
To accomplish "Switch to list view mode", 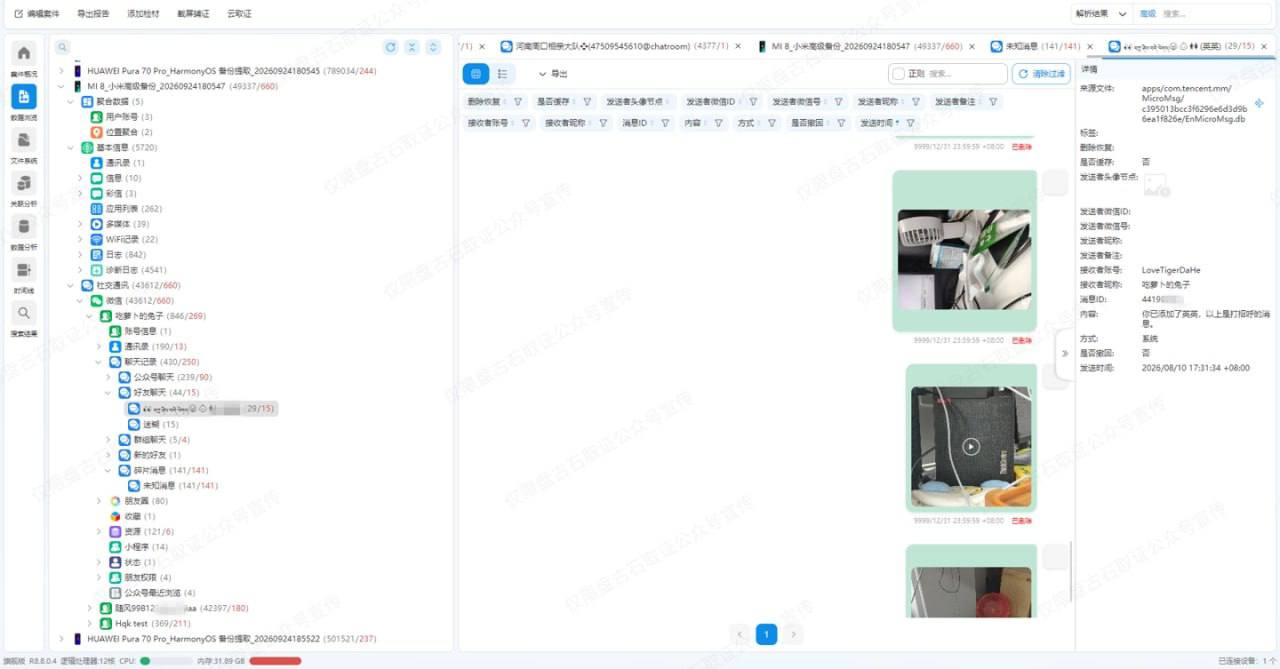I will (502, 74).
